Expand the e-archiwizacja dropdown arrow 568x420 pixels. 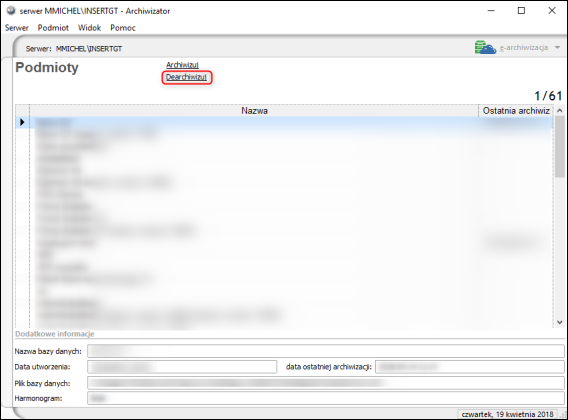click(x=557, y=47)
